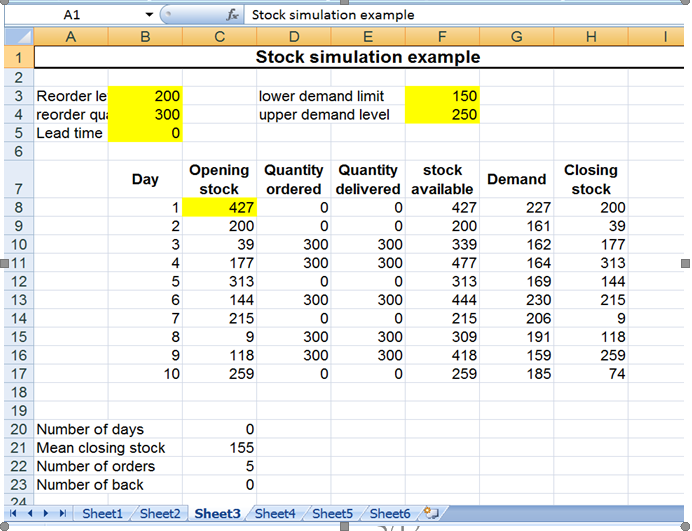Select row 8 header
692x531 pixels.
tap(16, 208)
